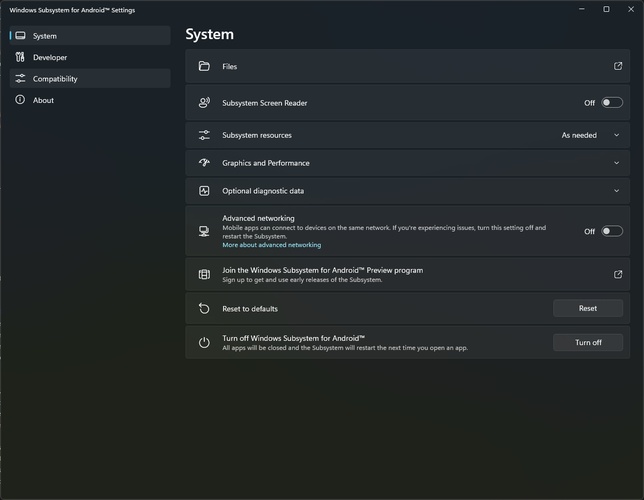Screen dimensions: 644x500
Task: Click the Advanced networking icon
Action: (204, 231)
